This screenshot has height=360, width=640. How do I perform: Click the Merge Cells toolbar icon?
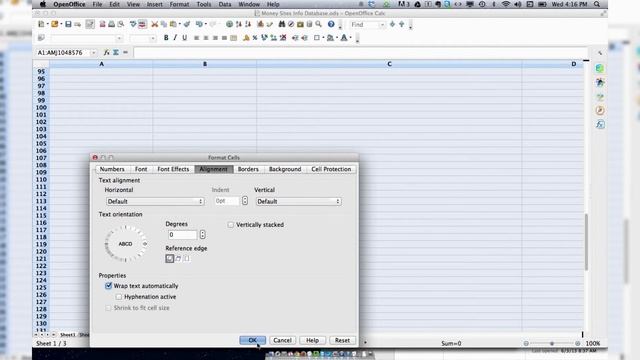[233, 38]
